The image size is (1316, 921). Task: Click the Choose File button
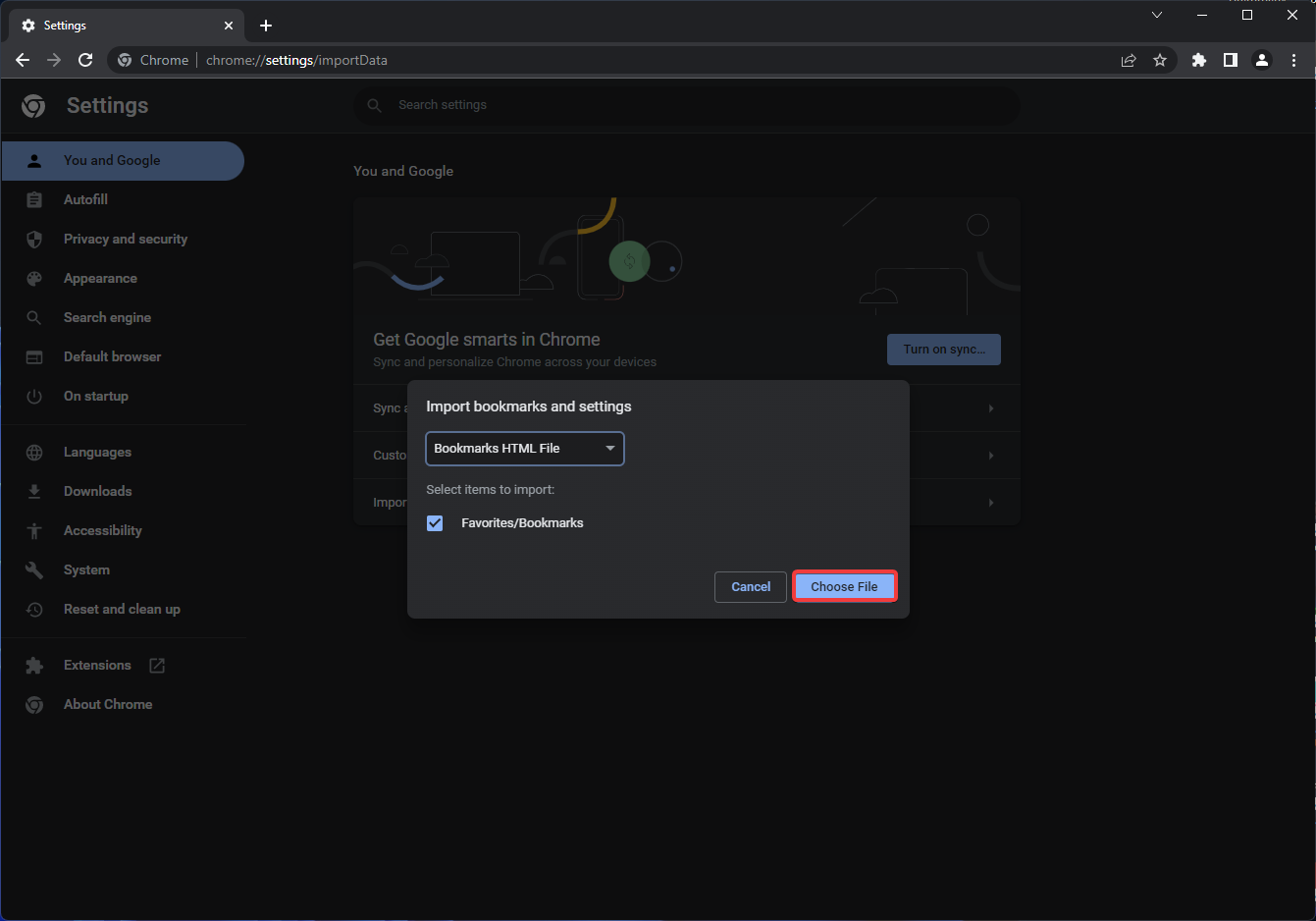coord(844,586)
